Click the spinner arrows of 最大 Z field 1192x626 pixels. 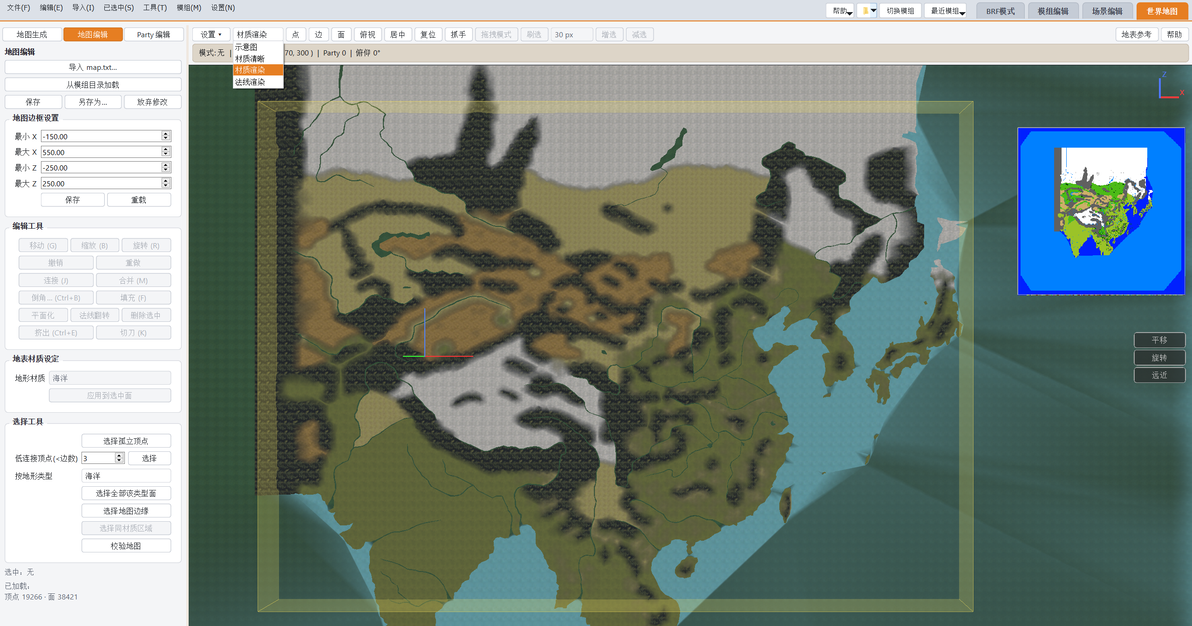pos(166,183)
